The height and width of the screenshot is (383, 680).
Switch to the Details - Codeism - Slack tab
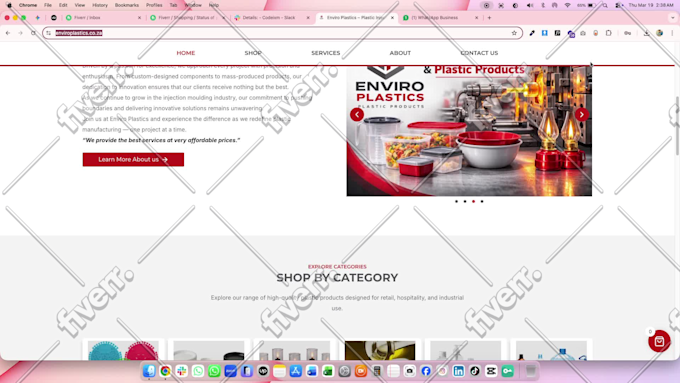coord(271,18)
